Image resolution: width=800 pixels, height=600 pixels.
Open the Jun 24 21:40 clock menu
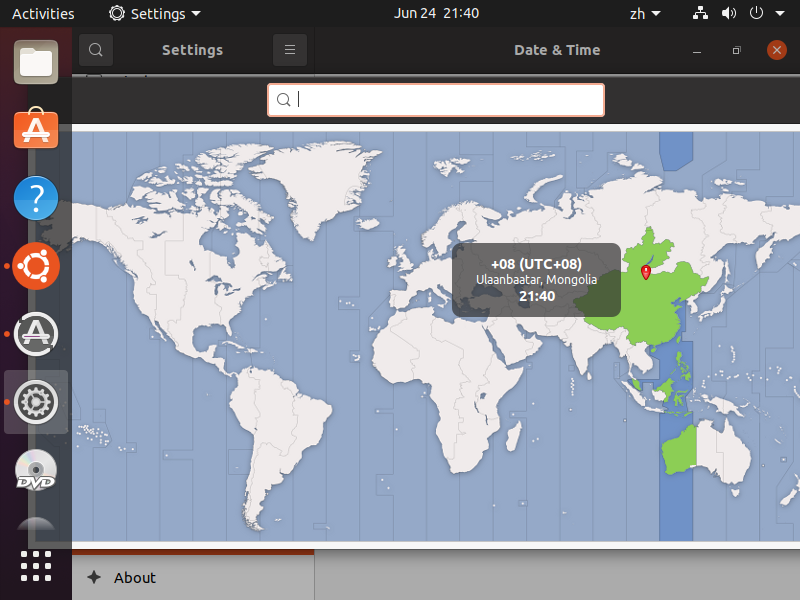click(x=436, y=14)
